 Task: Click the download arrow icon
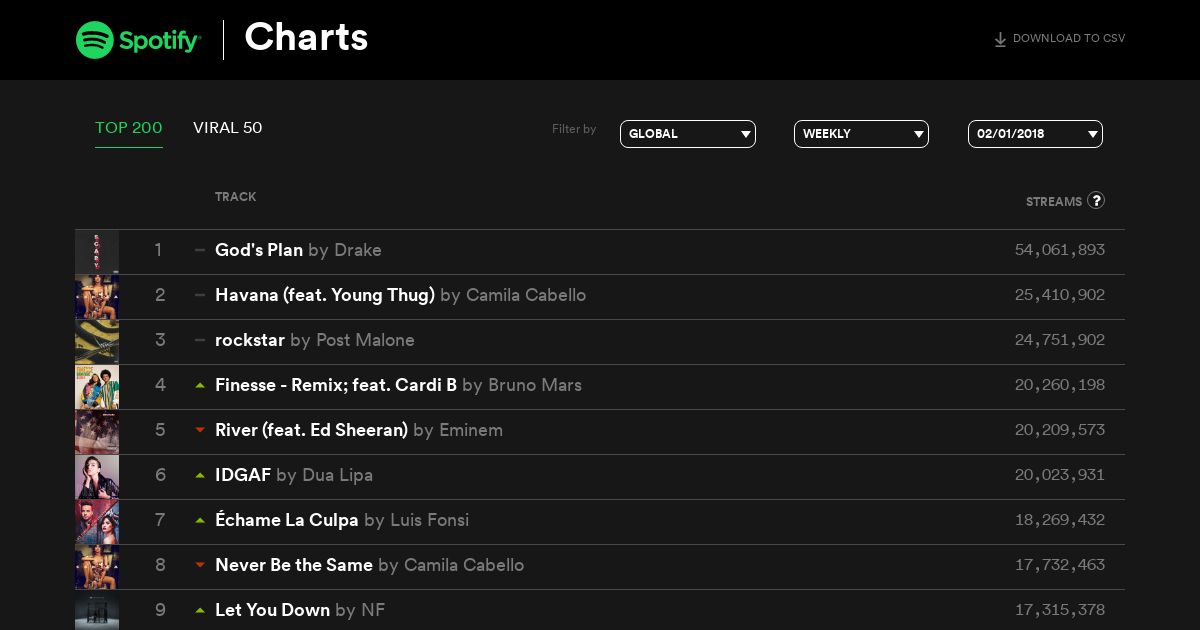click(x=1000, y=40)
